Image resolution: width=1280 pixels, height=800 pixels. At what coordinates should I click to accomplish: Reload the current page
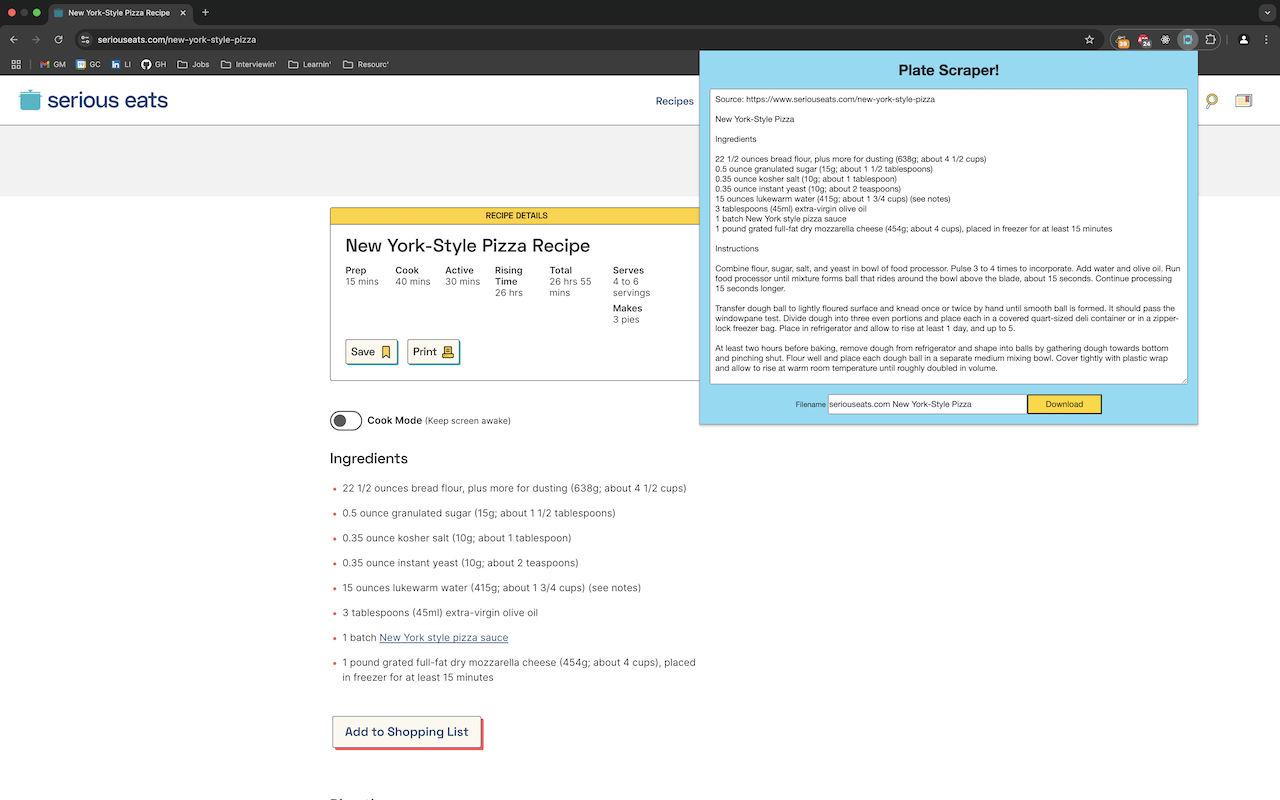(59, 40)
